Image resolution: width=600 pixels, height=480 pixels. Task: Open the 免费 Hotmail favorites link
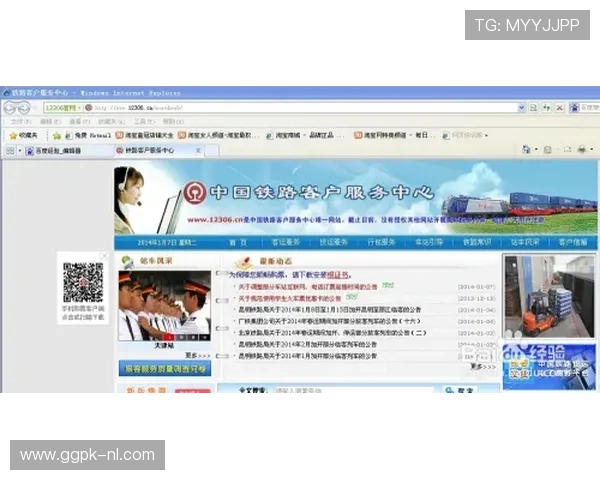tap(88, 136)
